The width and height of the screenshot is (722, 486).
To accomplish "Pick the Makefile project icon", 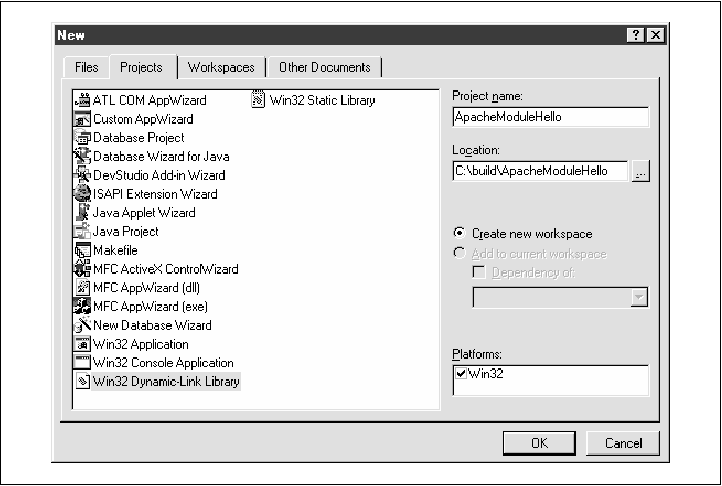I will click(83, 250).
